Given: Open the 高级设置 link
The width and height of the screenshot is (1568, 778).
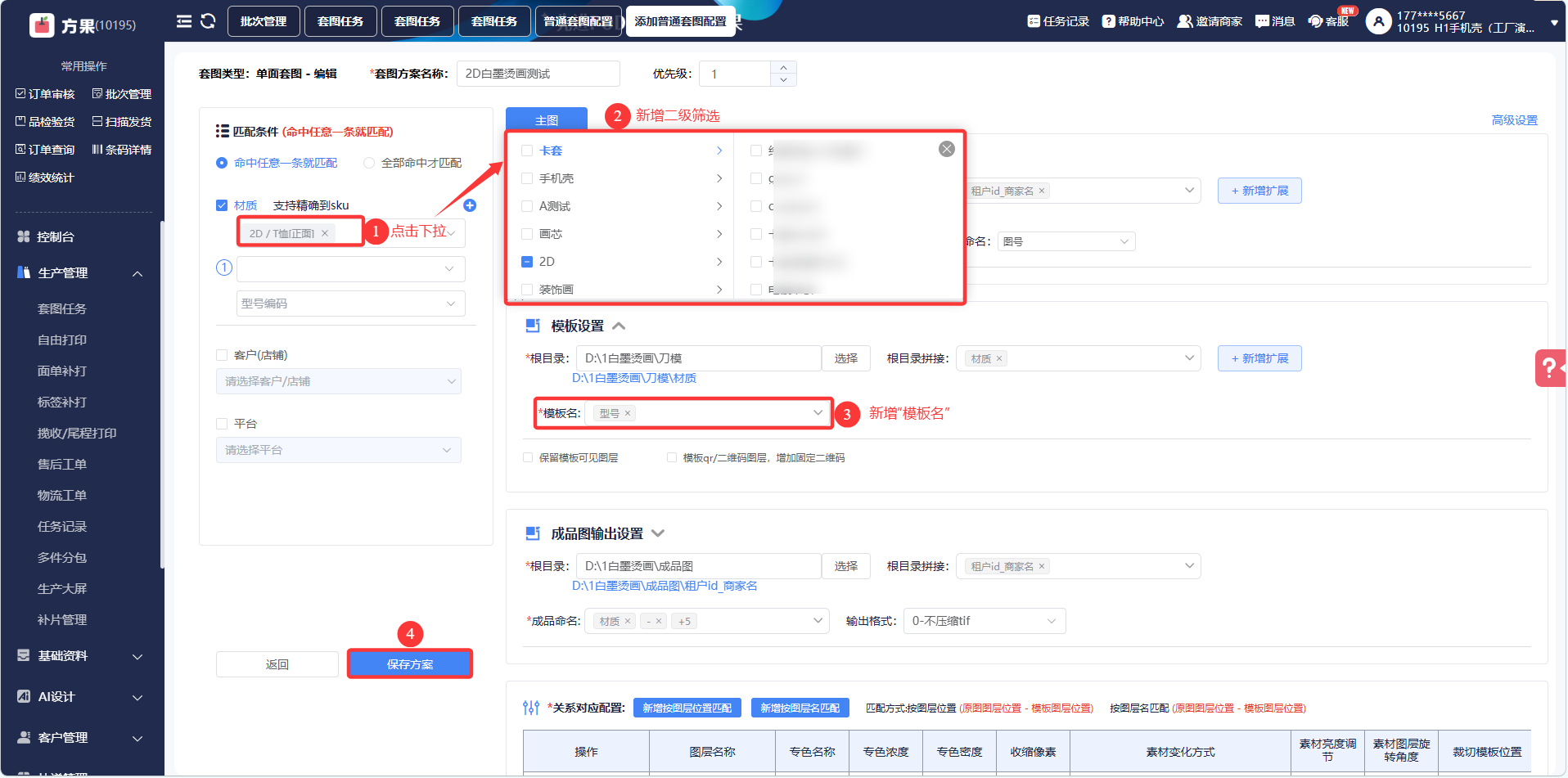Looking at the screenshot, I should [1515, 120].
